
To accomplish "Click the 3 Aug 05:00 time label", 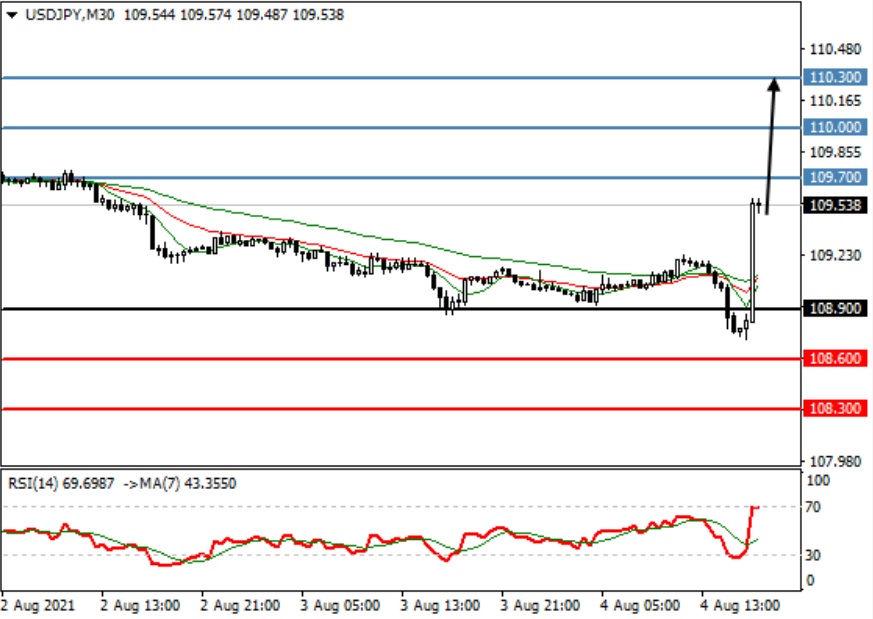I will tap(340, 606).
